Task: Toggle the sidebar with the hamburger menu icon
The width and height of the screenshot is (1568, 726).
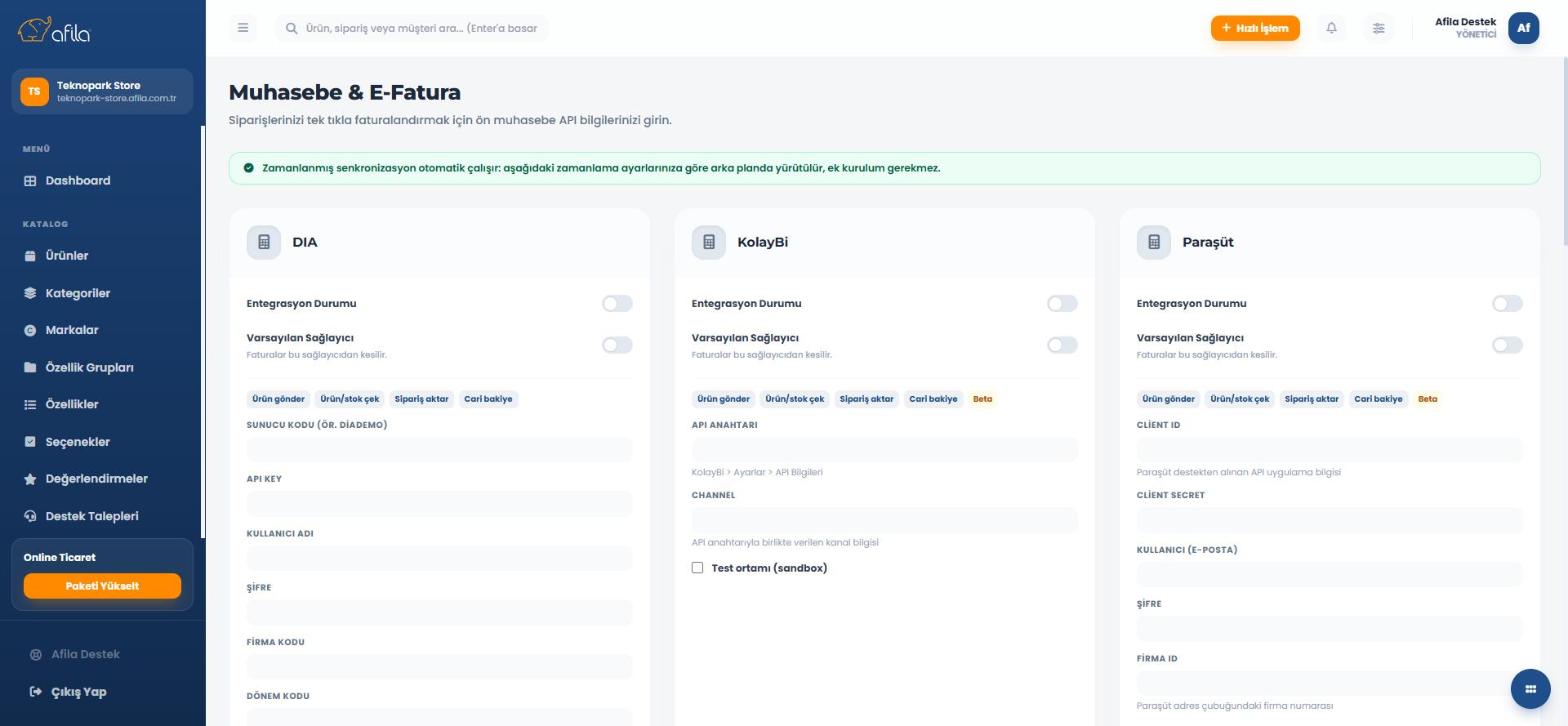Action: coord(243,28)
